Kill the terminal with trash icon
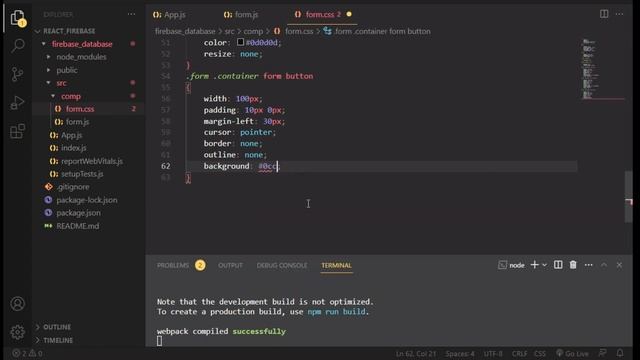 pos(573,265)
